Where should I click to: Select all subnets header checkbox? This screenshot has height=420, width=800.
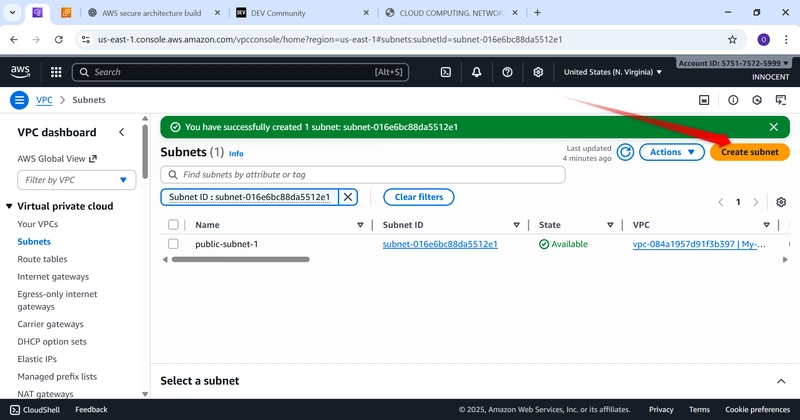coord(173,225)
